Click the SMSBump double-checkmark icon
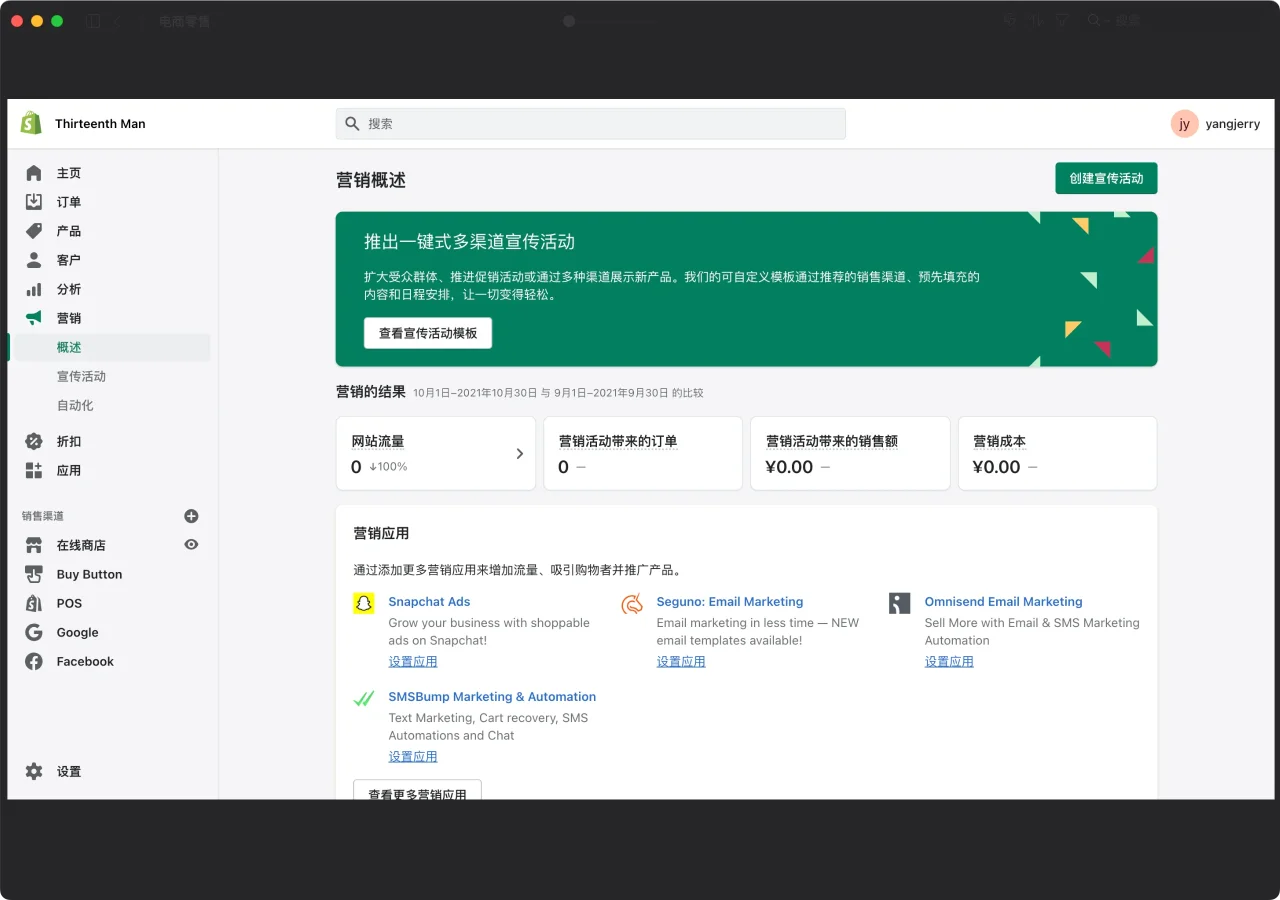Viewport: 1280px width, 900px height. 364,698
